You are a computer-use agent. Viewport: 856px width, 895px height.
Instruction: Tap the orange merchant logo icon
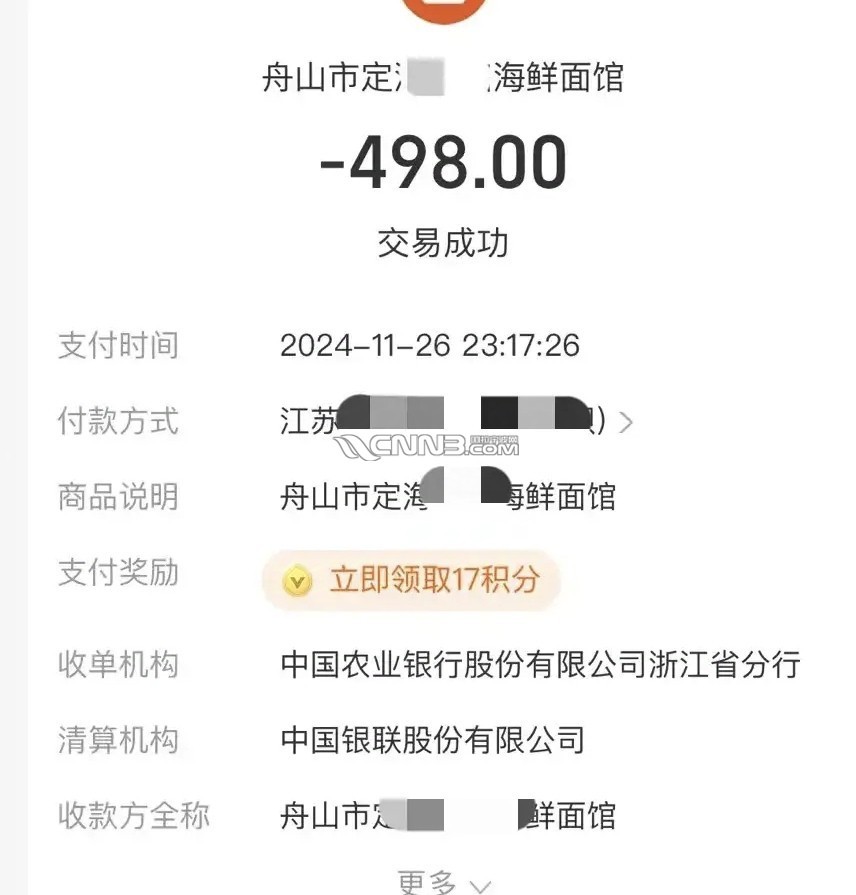(x=442, y=8)
